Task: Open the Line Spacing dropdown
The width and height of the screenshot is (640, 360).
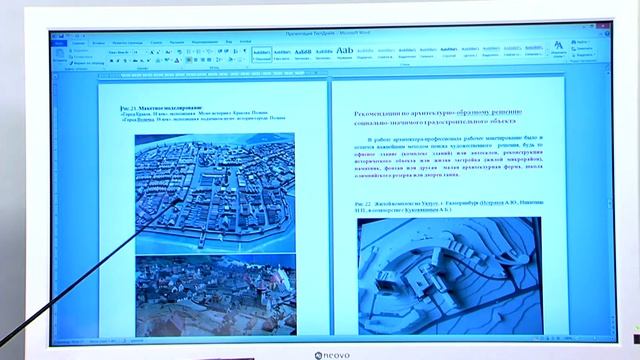Action: pyautogui.click(x=220, y=60)
